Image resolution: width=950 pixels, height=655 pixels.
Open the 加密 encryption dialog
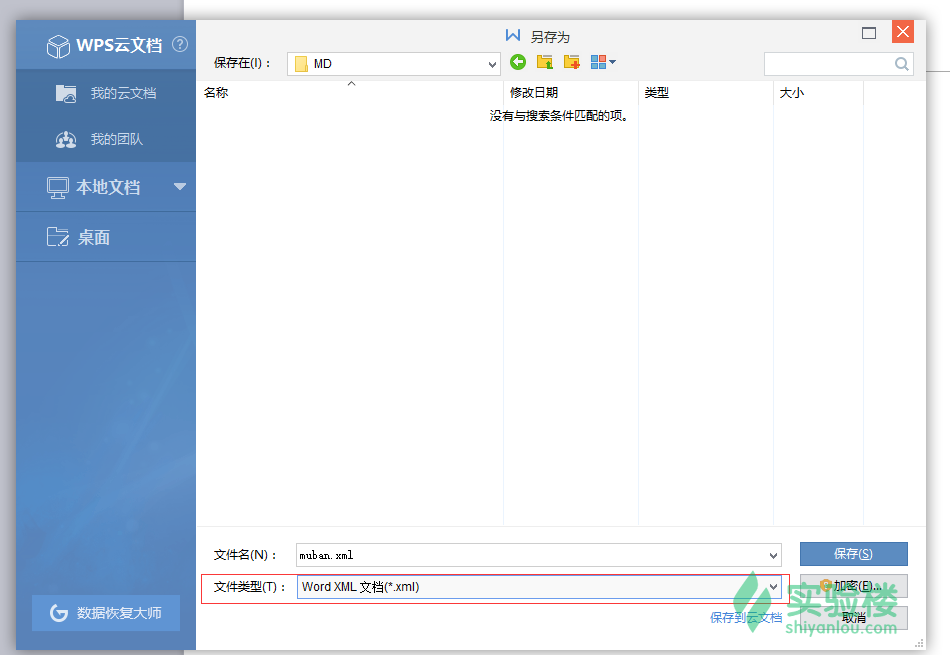coord(853,587)
